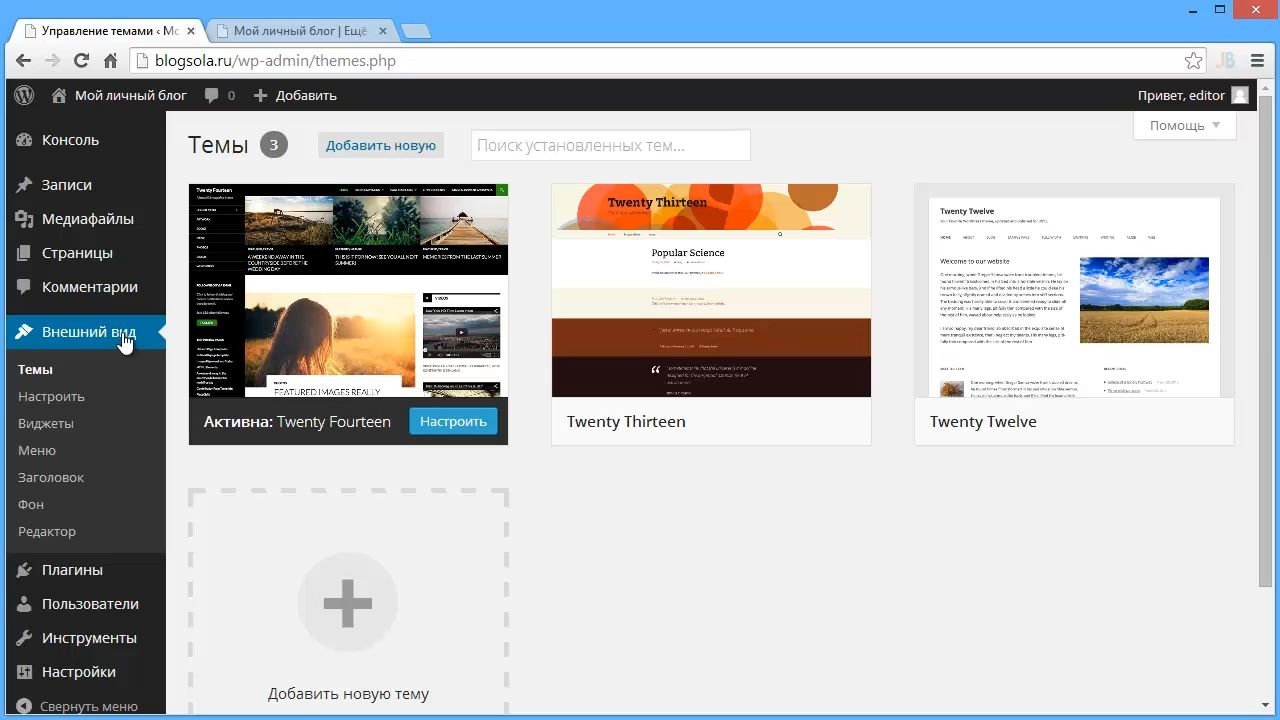Click the browser home icon
The width and height of the screenshot is (1280, 720).
(110, 60)
